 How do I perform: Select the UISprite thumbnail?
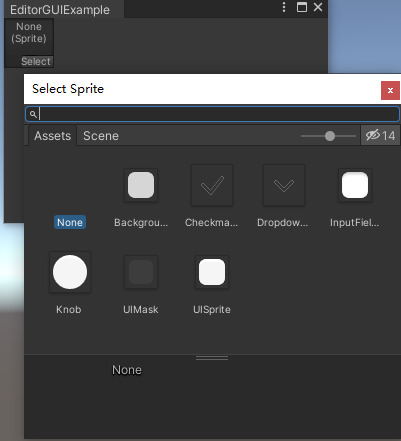pos(212,272)
